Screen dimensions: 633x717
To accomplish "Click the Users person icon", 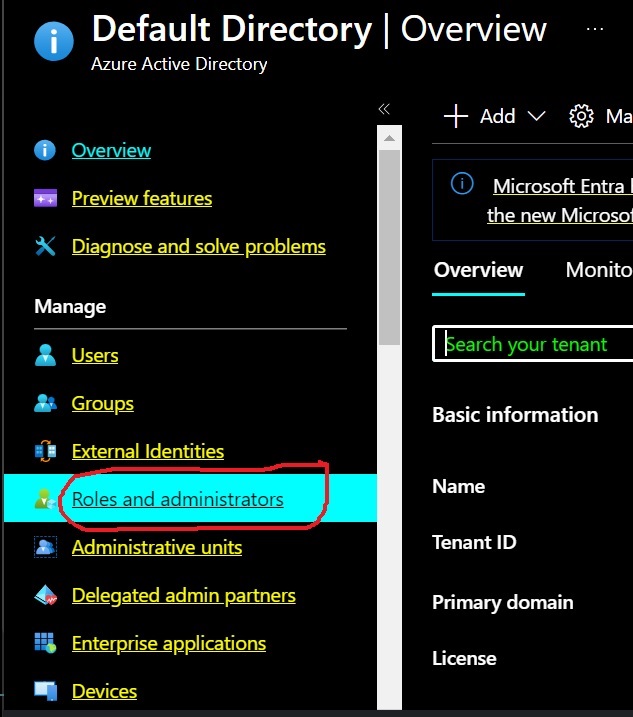I will tap(45, 355).
